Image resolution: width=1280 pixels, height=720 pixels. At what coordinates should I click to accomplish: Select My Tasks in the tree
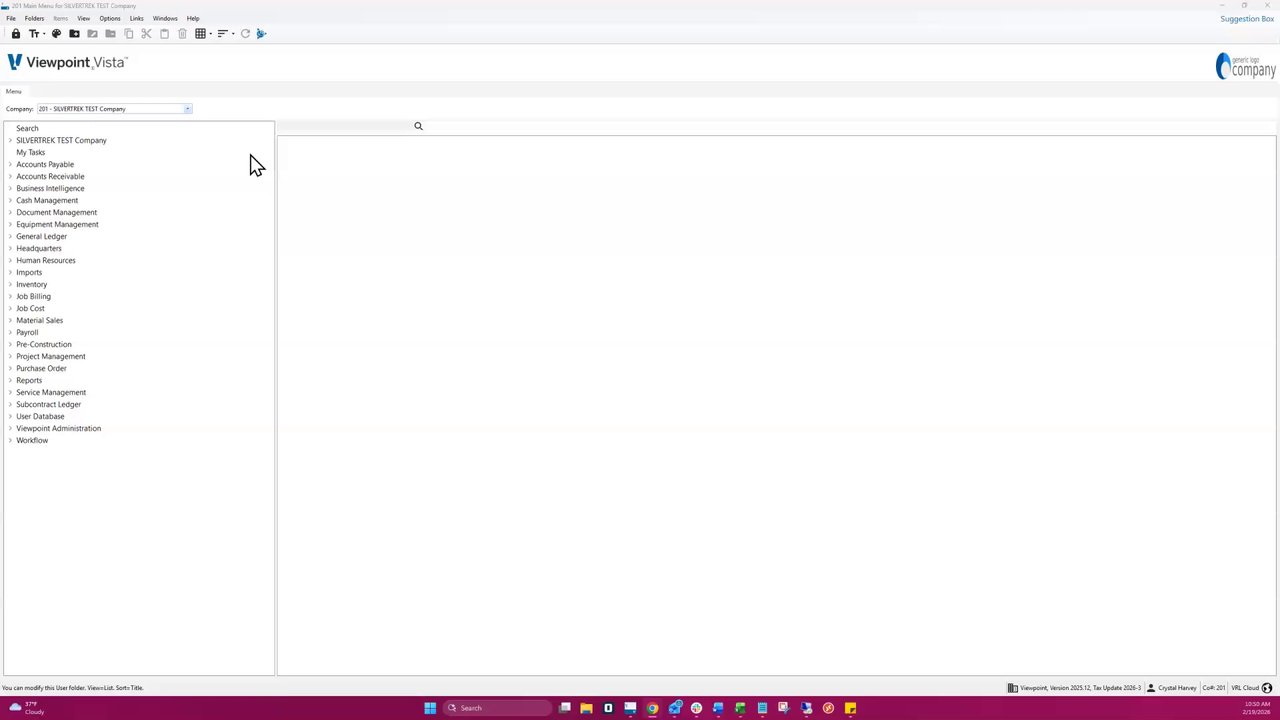(x=30, y=152)
